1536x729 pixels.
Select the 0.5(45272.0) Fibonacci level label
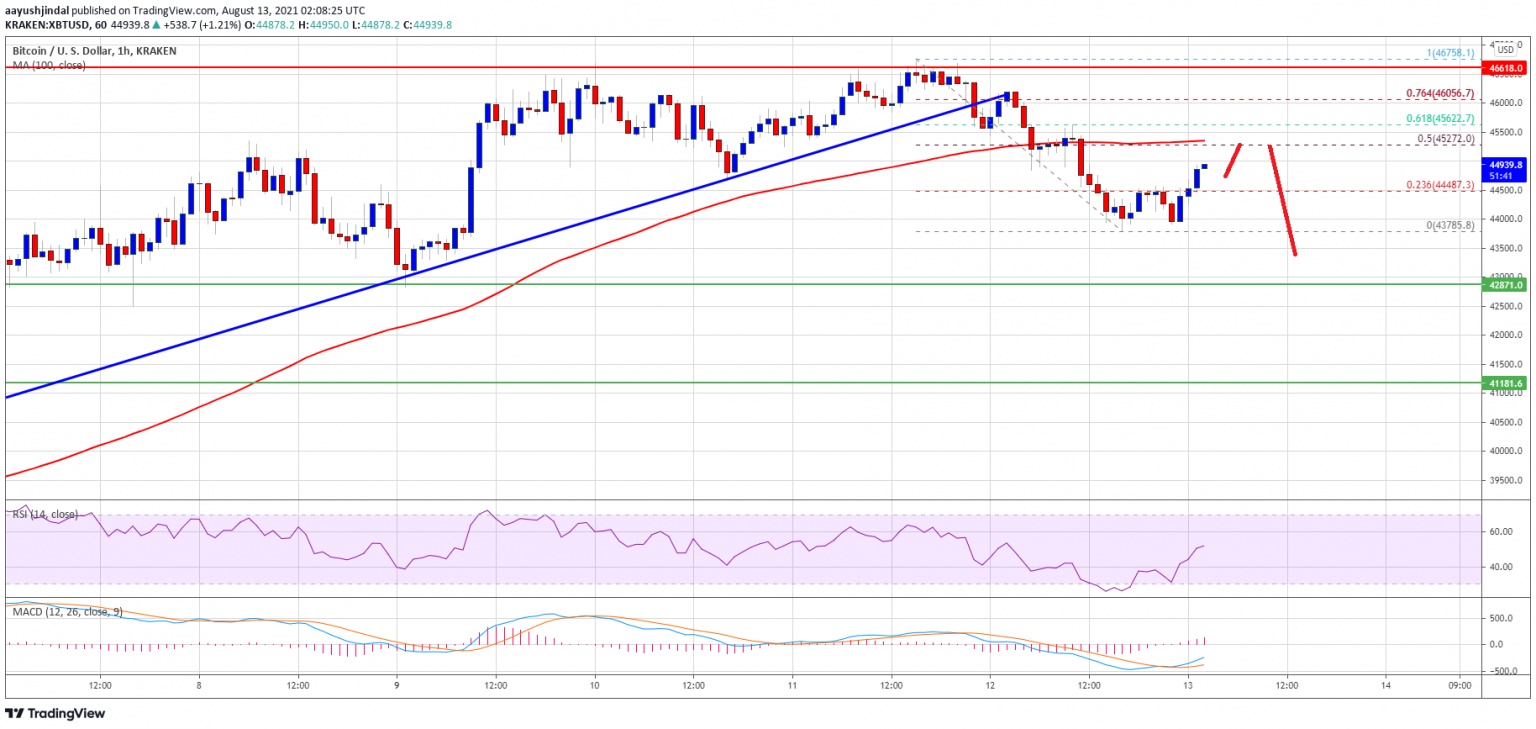point(1445,138)
